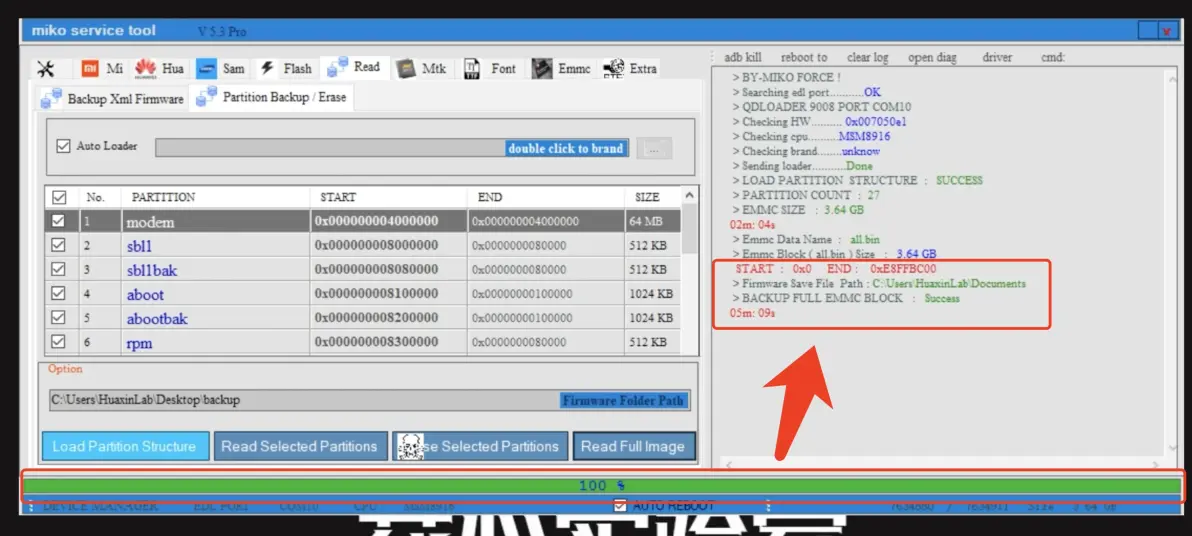1192x536 pixels.
Task: Open the wrench and screwdriver tools tab
Action: coord(46,69)
